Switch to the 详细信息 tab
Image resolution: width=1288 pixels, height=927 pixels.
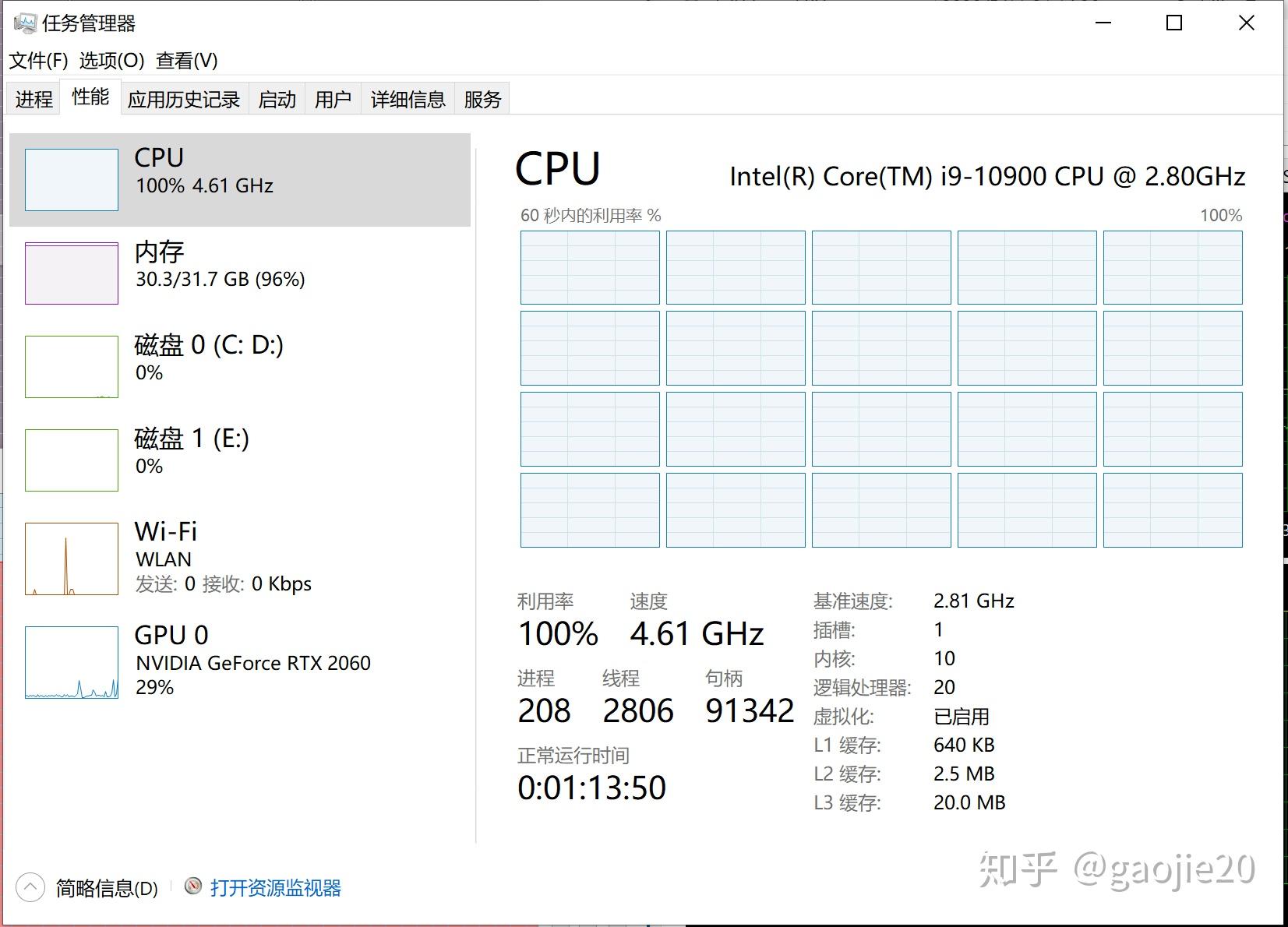point(407,98)
